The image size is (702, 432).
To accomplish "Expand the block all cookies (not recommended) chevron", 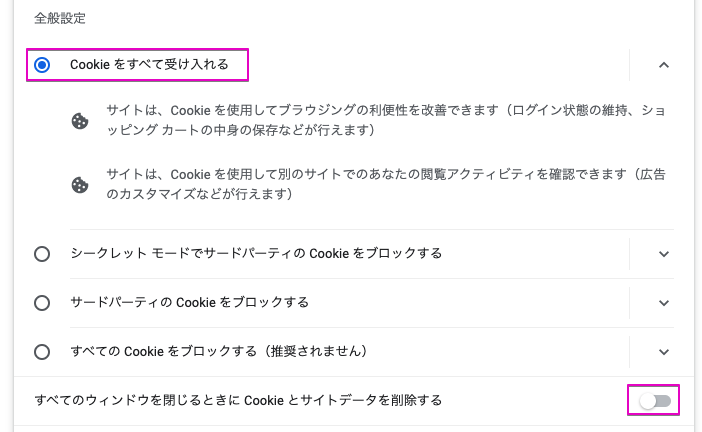I will tap(664, 351).
